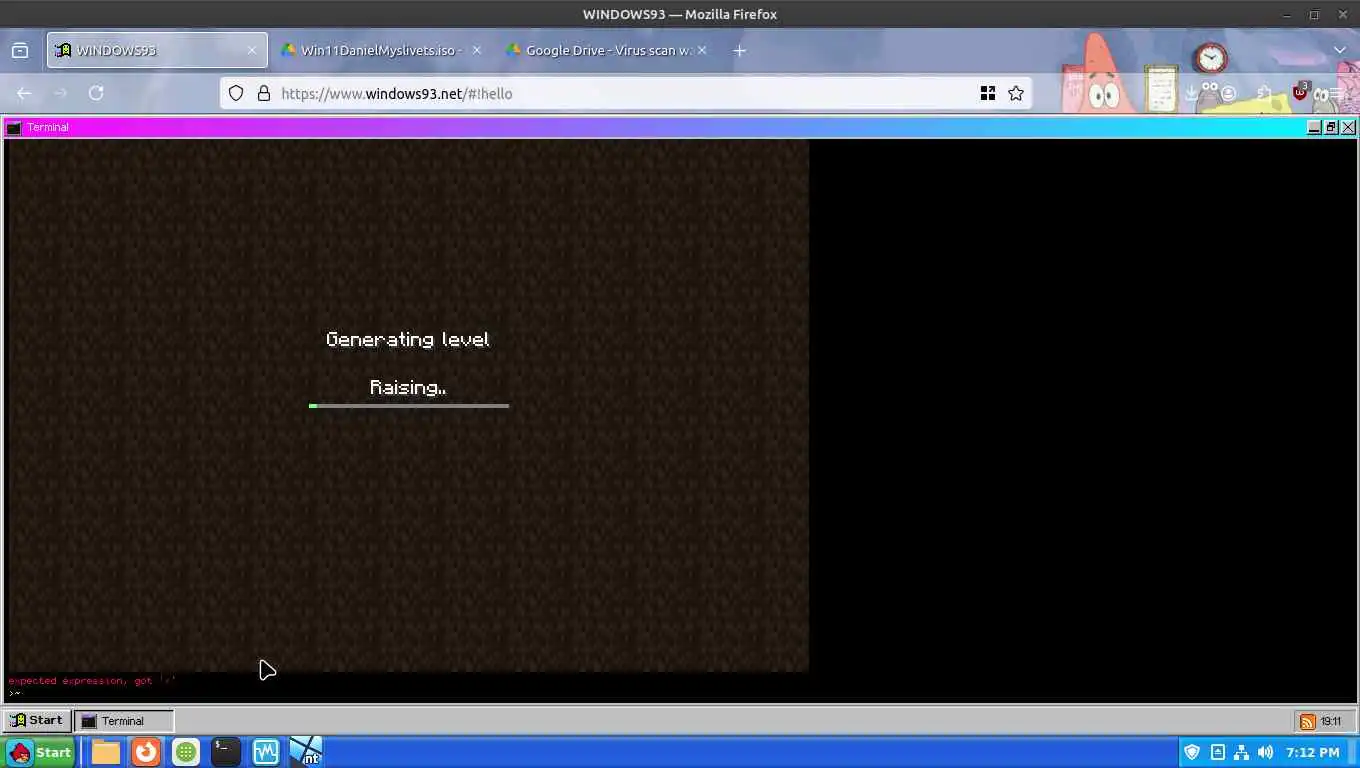Go forward with the forward arrow
Viewport: 1360px width, 768px height.
coord(60,93)
